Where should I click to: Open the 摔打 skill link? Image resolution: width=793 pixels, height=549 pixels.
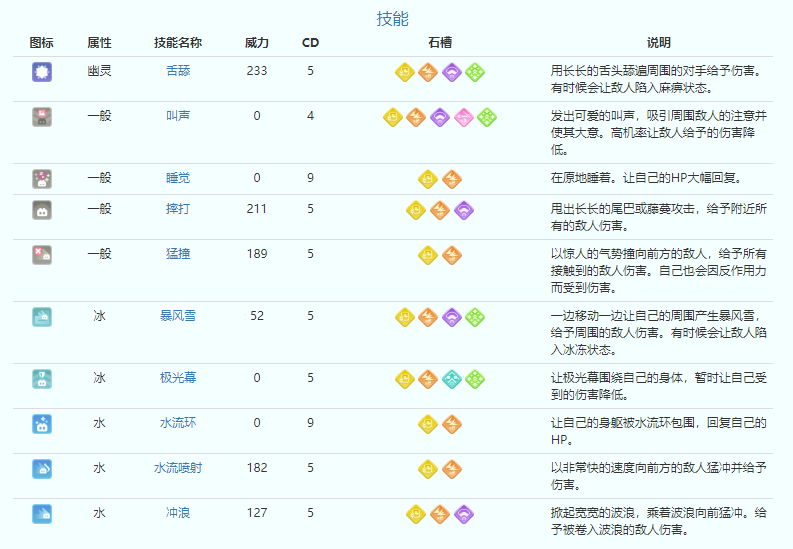pyautogui.click(x=178, y=209)
